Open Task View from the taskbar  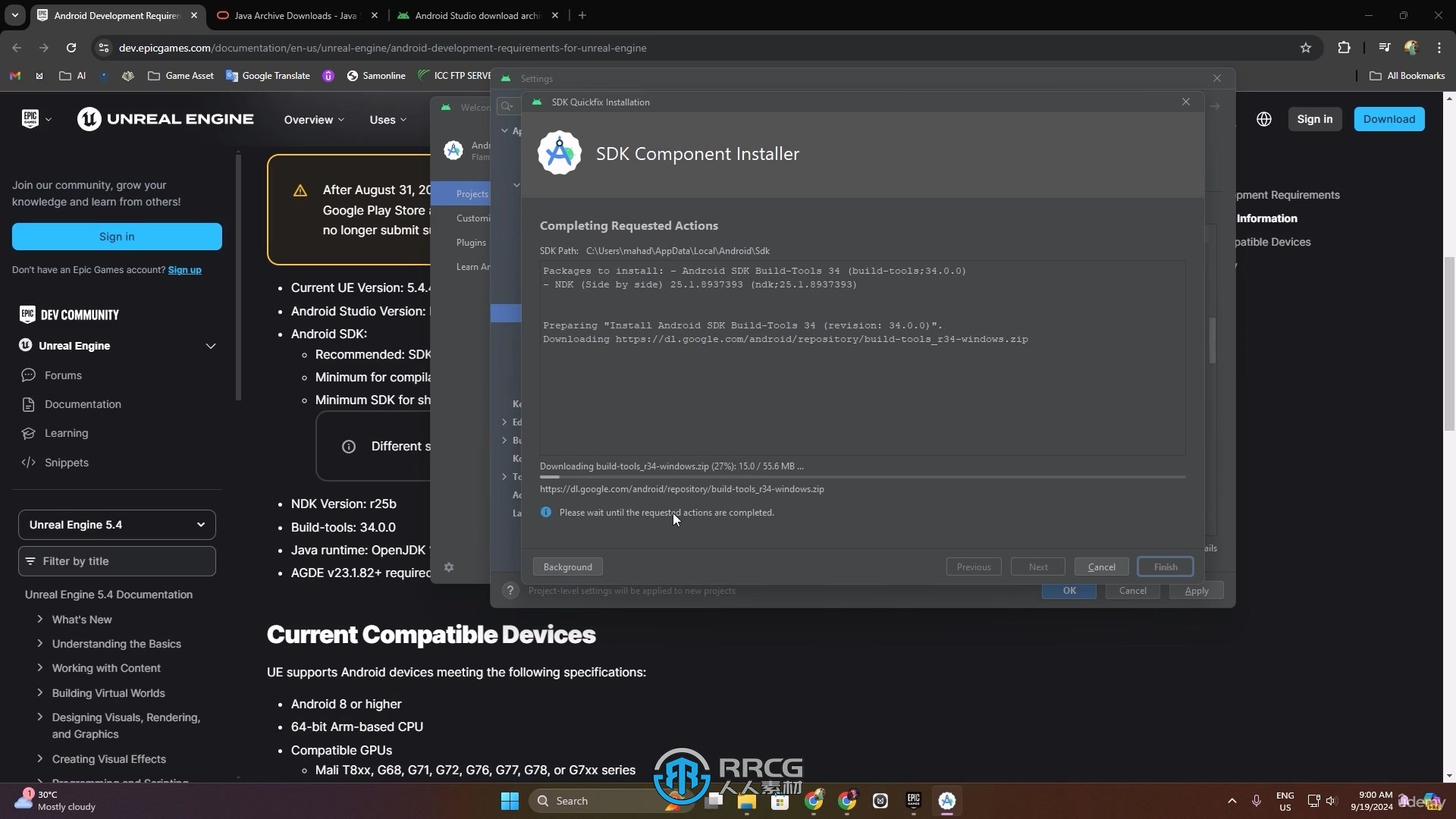[714, 801]
